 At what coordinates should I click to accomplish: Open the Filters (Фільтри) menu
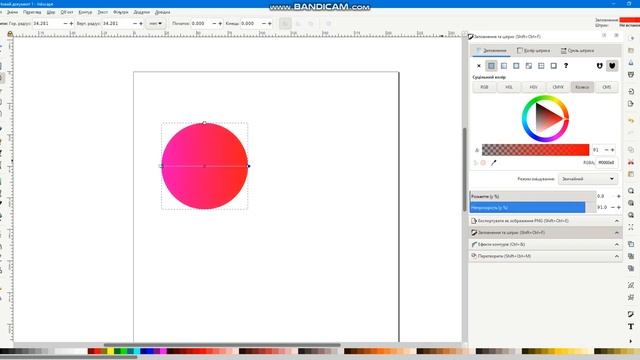121,12
